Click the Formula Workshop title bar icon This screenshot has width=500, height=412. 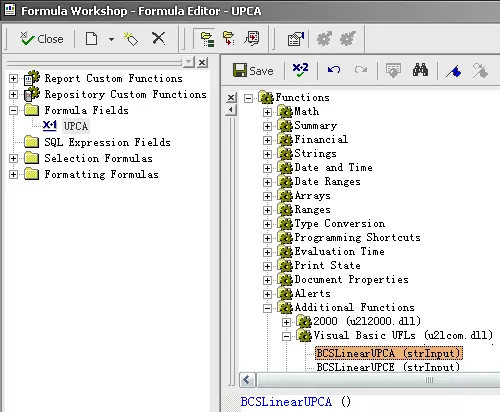(10, 10)
